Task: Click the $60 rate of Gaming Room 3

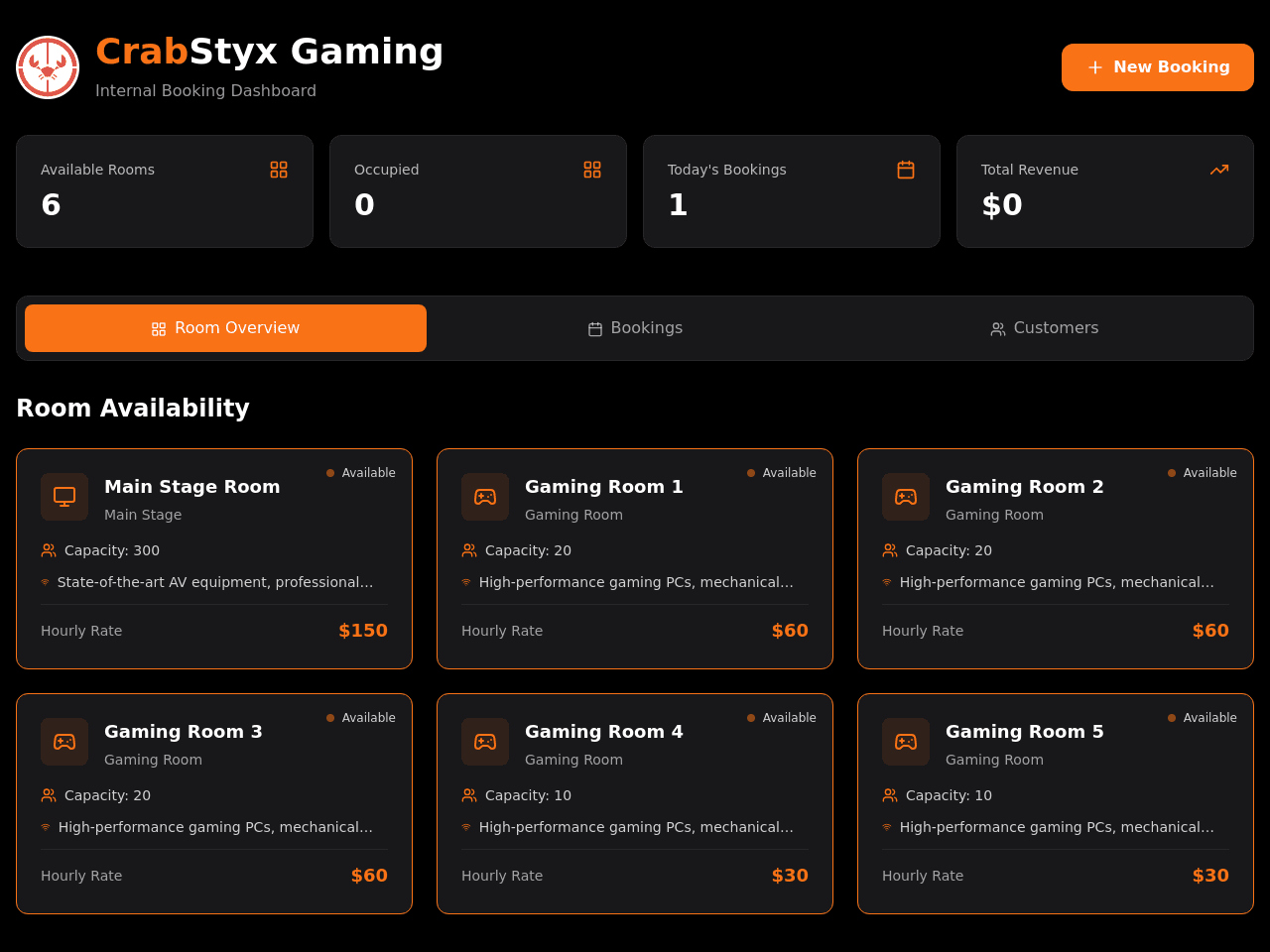Action: tap(369, 876)
